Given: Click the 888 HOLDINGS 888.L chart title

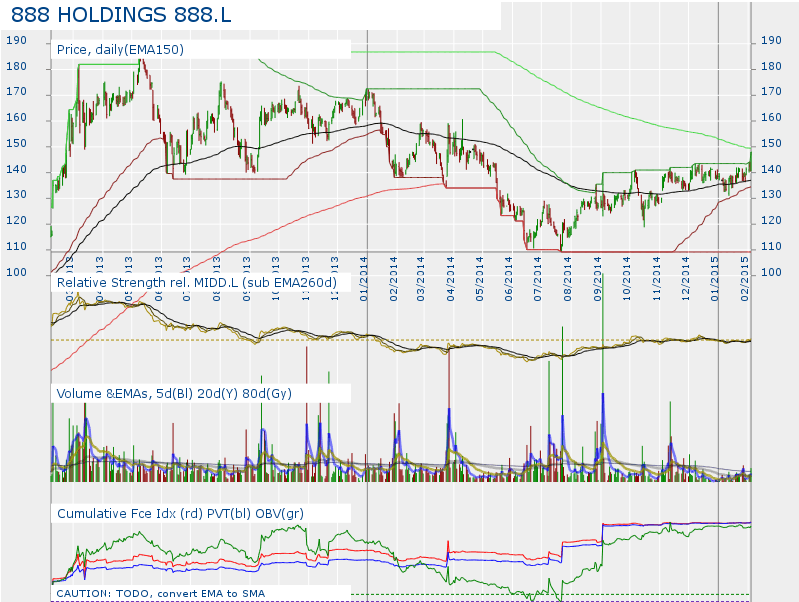Looking at the screenshot, I should click(121, 15).
